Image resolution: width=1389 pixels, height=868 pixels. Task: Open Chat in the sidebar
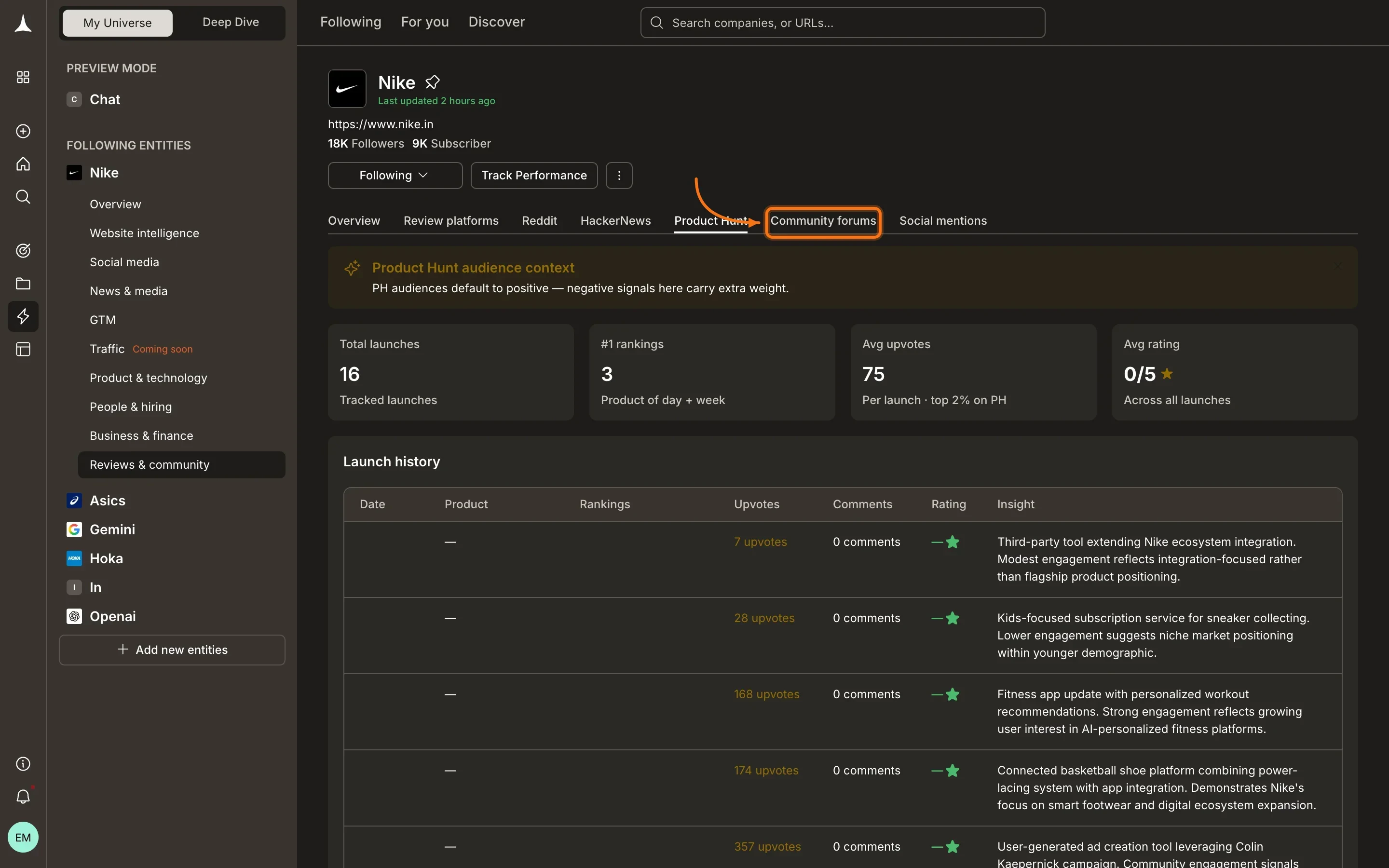[x=105, y=99]
